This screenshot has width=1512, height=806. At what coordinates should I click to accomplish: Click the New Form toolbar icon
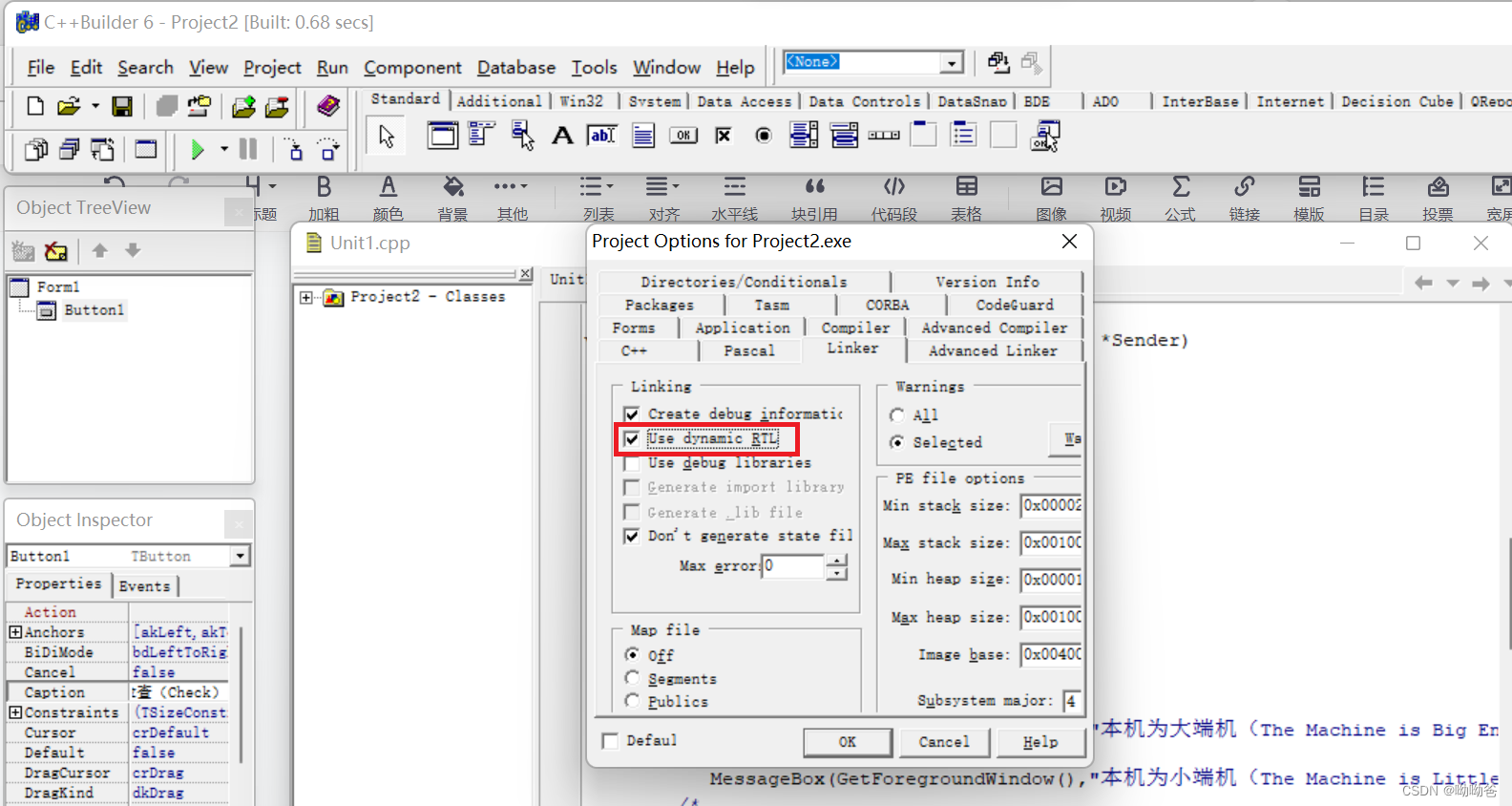coord(146,149)
